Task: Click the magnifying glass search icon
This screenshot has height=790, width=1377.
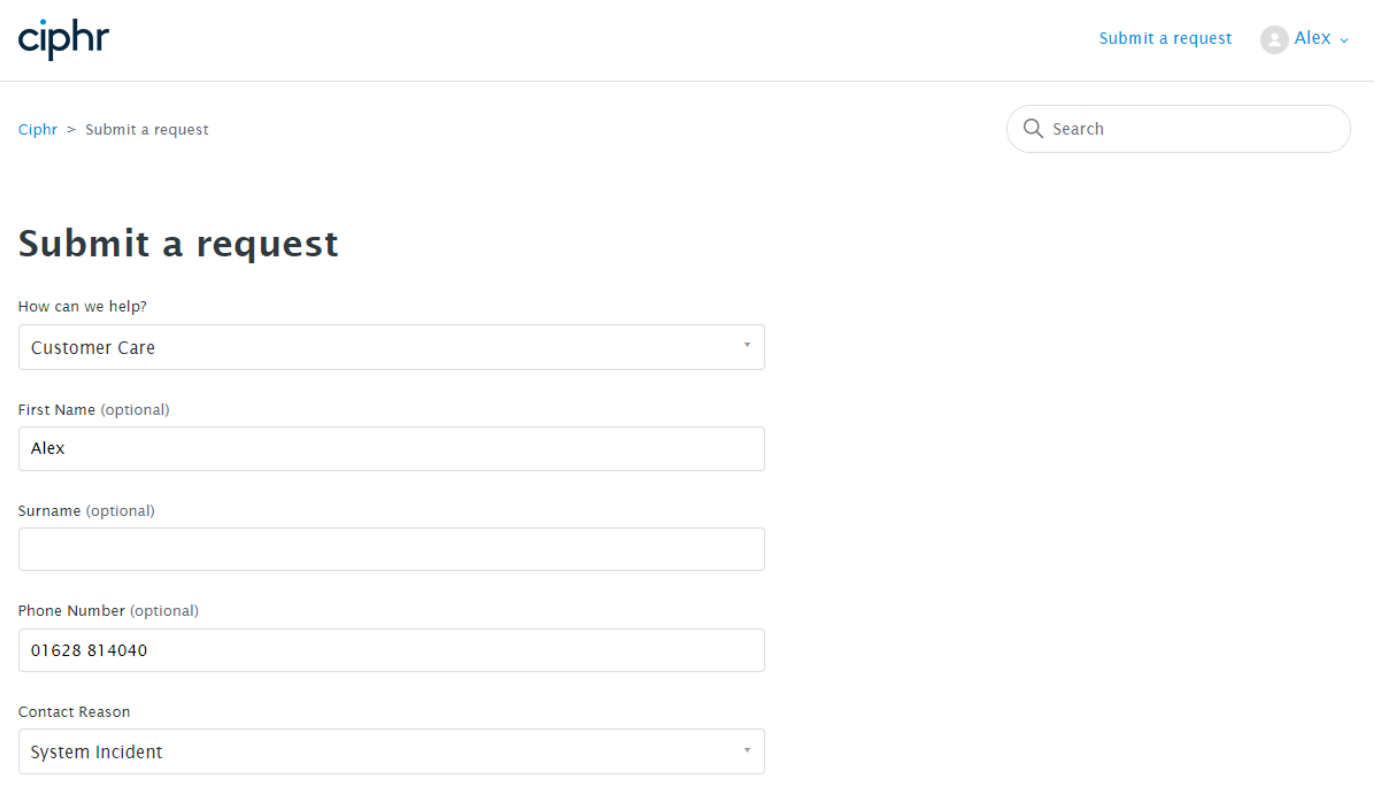Action: (1033, 128)
